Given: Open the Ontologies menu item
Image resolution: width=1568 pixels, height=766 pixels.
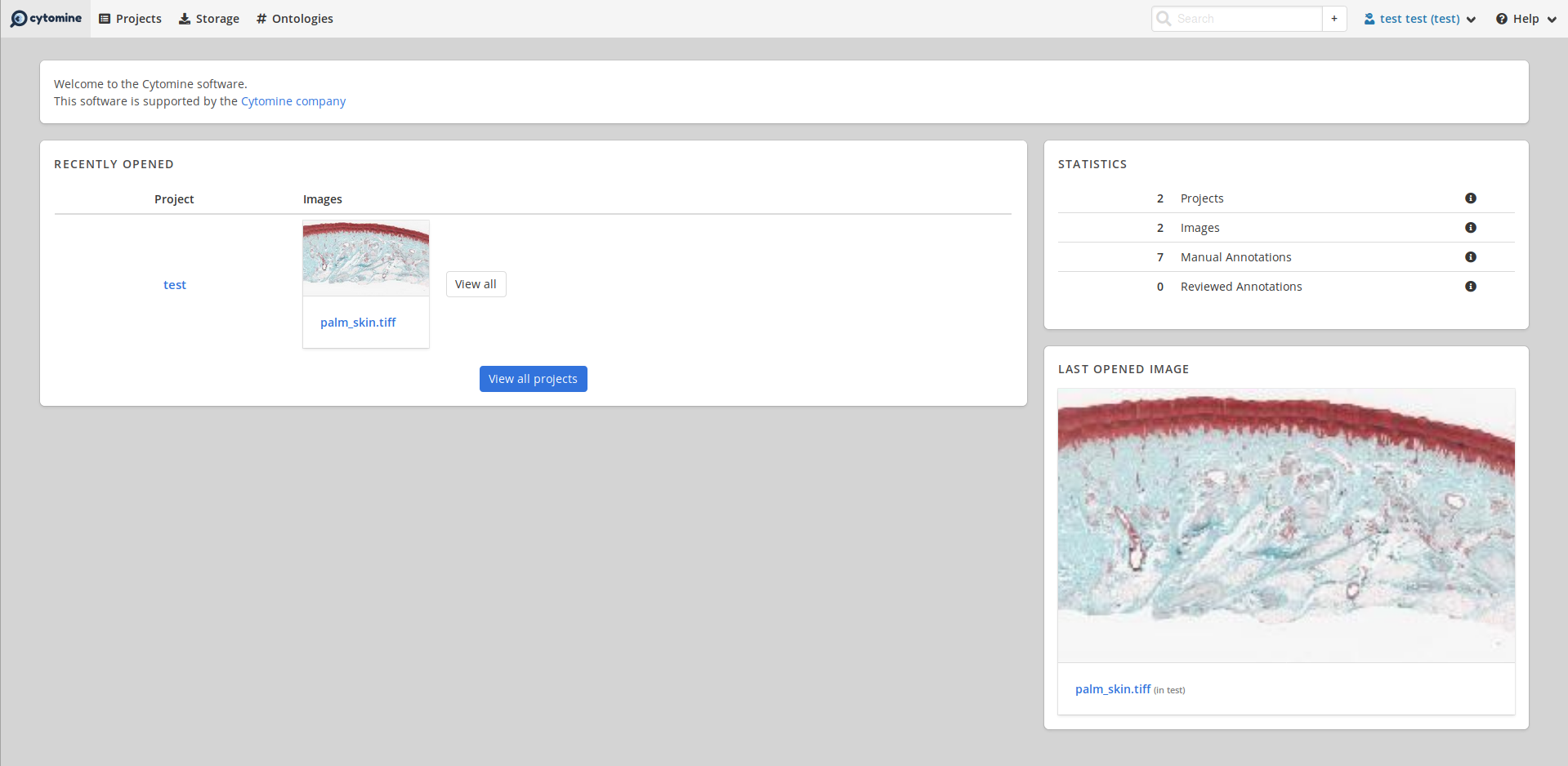Looking at the screenshot, I should point(302,18).
